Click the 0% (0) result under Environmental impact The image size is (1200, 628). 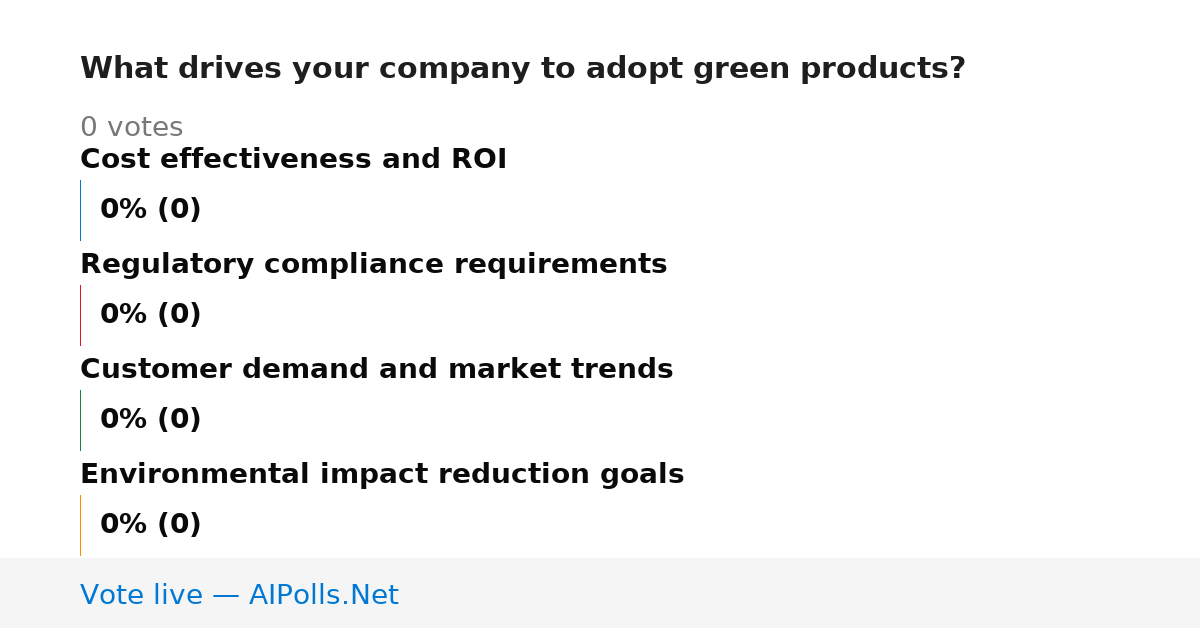pyautogui.click(x=151, y=525)
